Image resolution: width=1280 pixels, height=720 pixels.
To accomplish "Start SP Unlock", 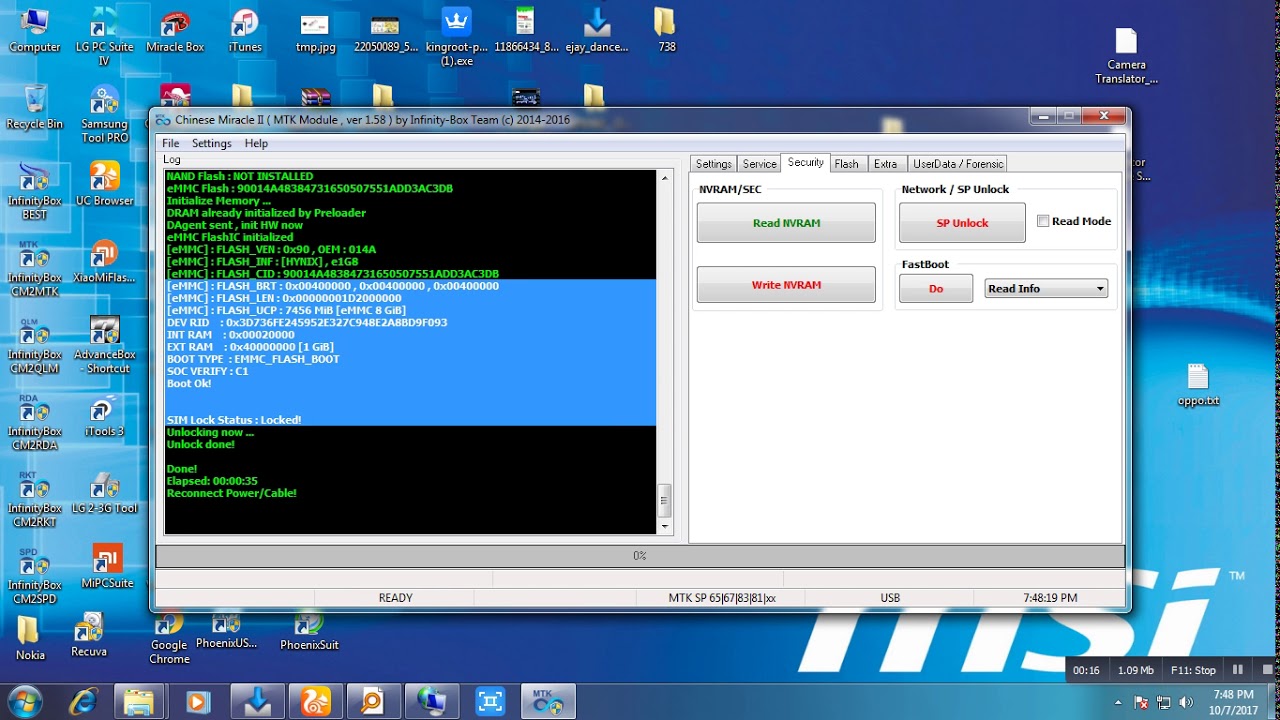I will (962, 223).
